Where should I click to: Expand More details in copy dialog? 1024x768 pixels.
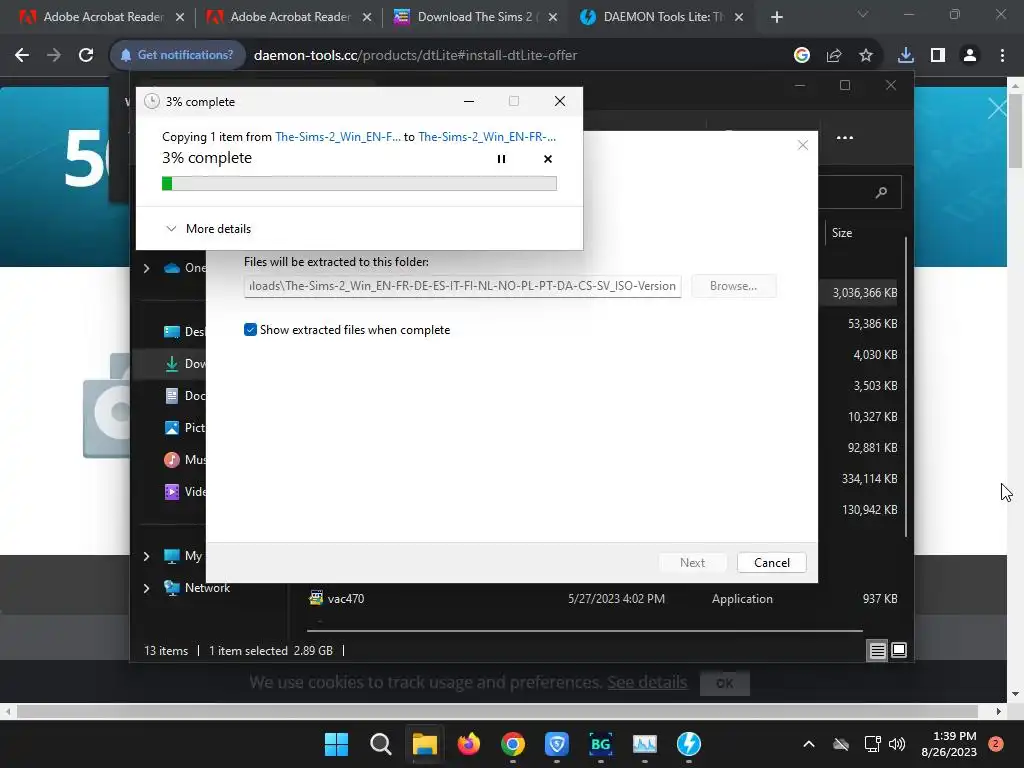[208, 229]
